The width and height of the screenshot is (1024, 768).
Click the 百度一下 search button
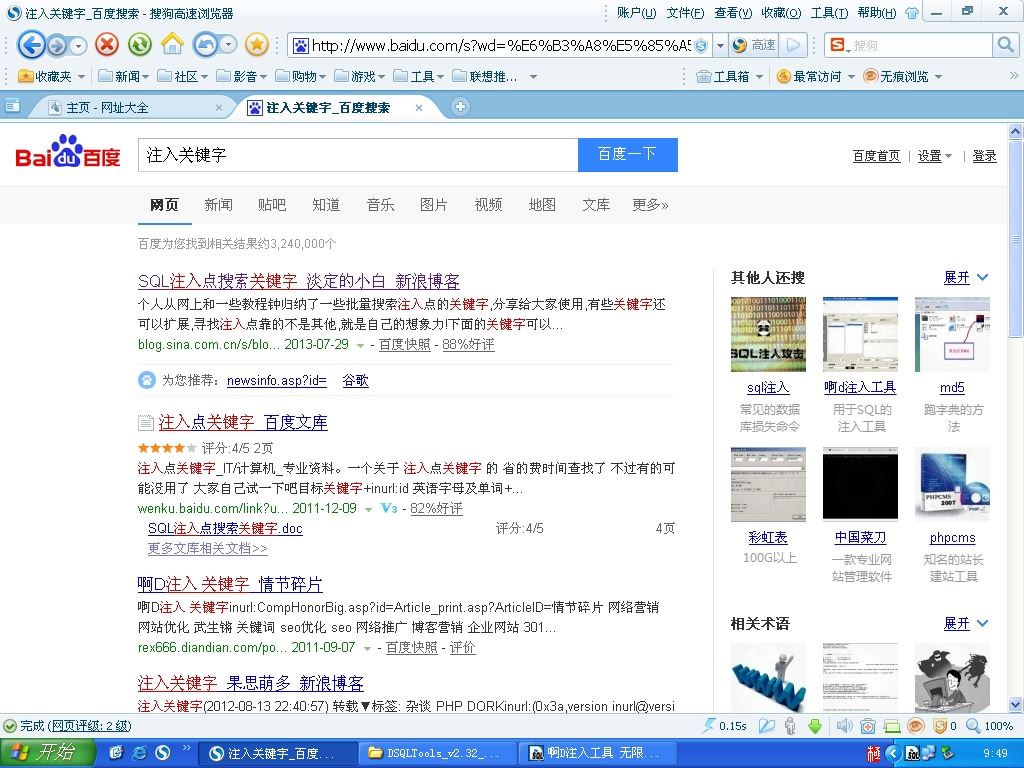[x=628, y=155]
